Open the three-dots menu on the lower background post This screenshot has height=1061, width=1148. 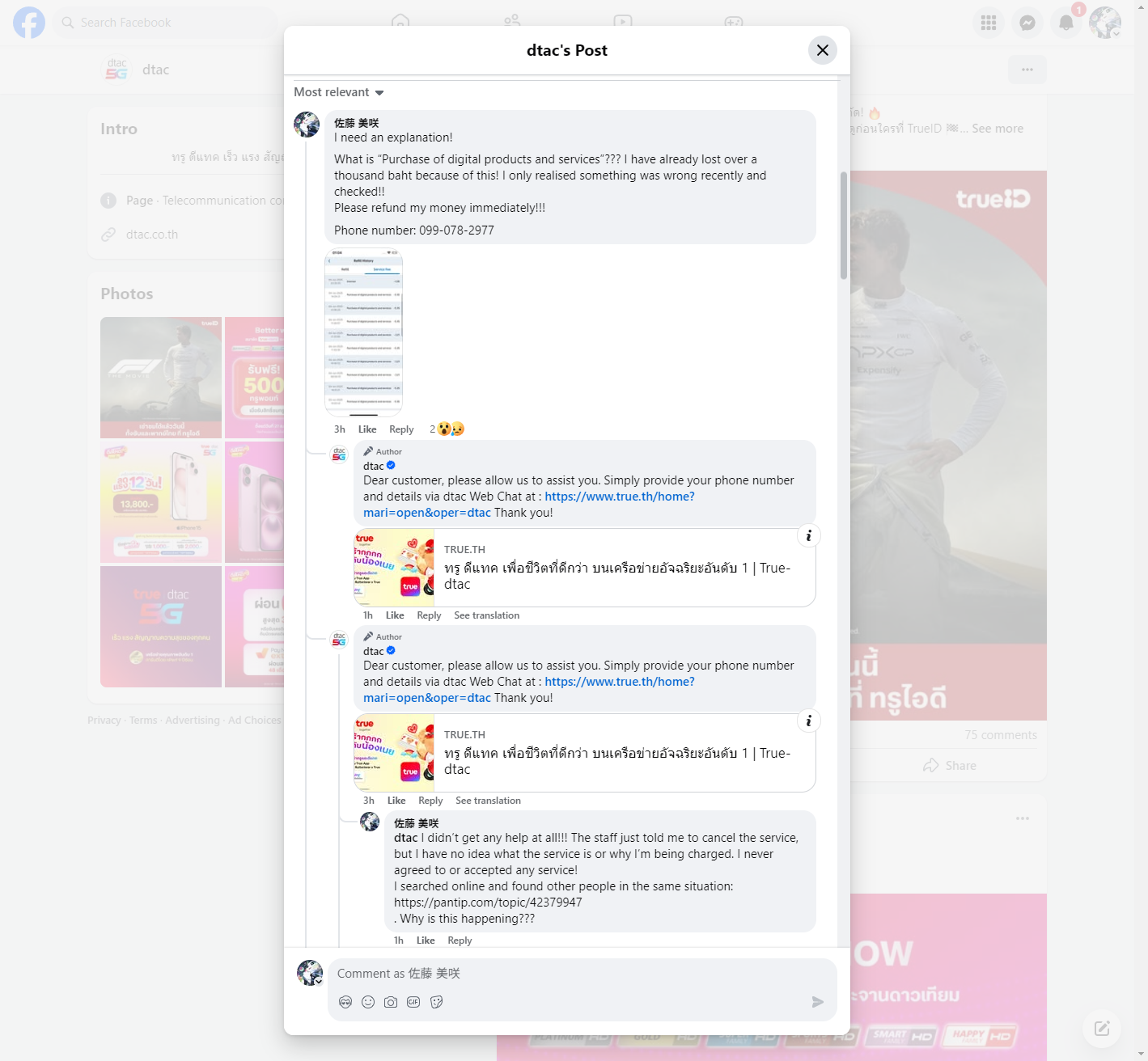1023,818
